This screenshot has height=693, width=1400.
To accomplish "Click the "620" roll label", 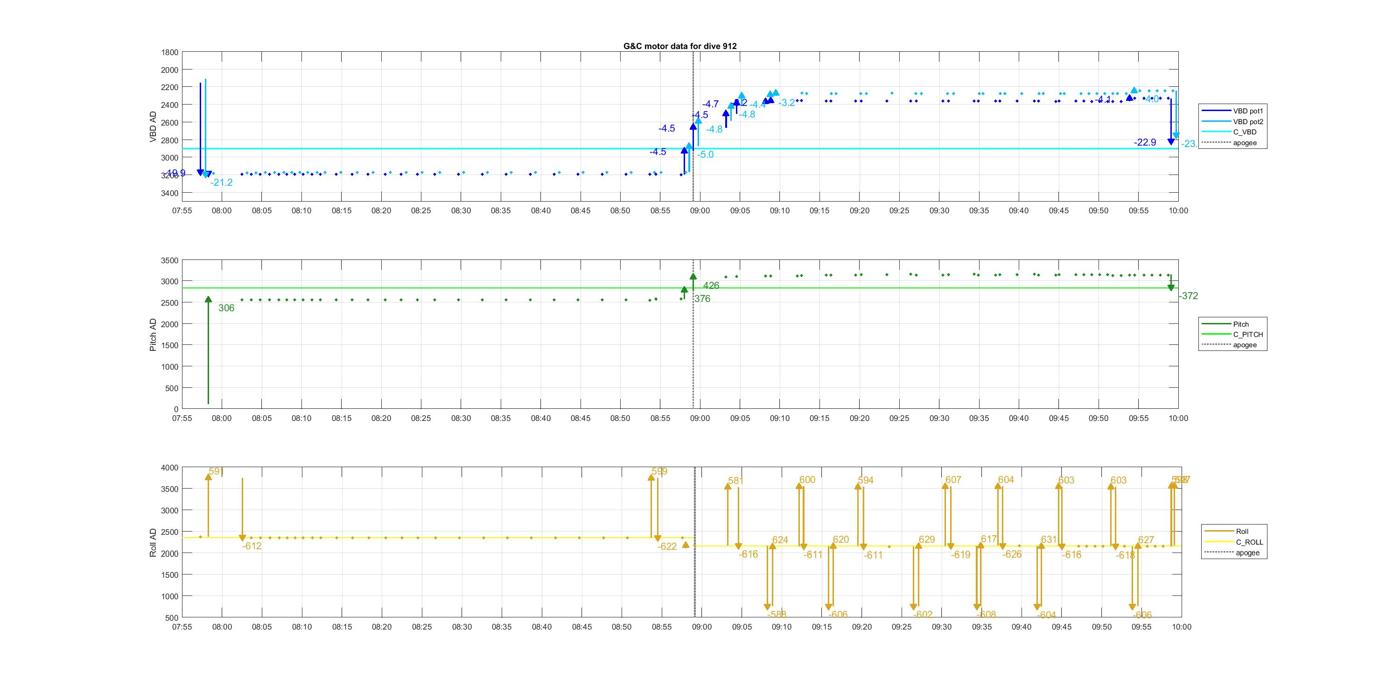I will [x=841, y=540].
